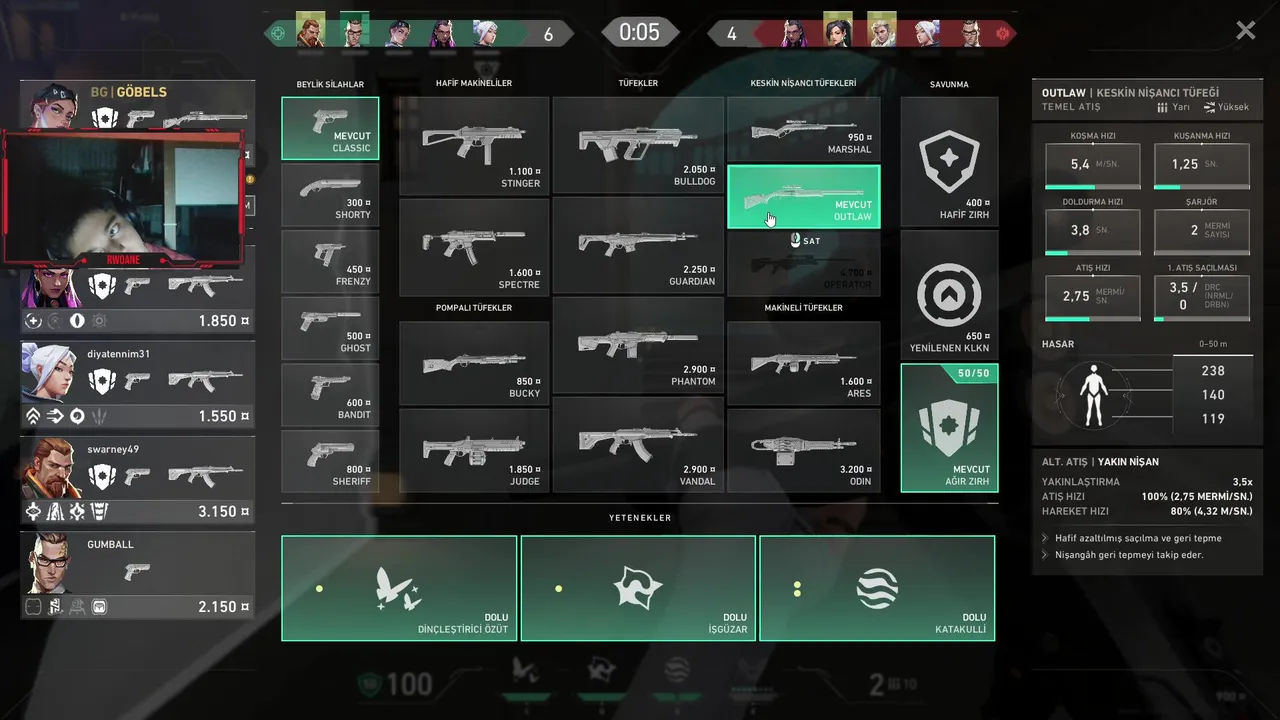This screenshot has width=1280, height=720.
Task: Click the POMPALI TÜFEKLER category header
Action: pyautogui.click(x=474, y=308)
